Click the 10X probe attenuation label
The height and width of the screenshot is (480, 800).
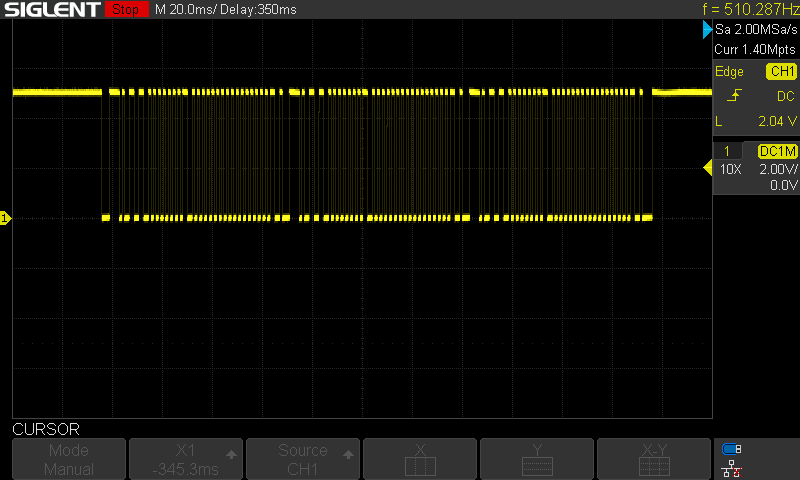[731, 169]
